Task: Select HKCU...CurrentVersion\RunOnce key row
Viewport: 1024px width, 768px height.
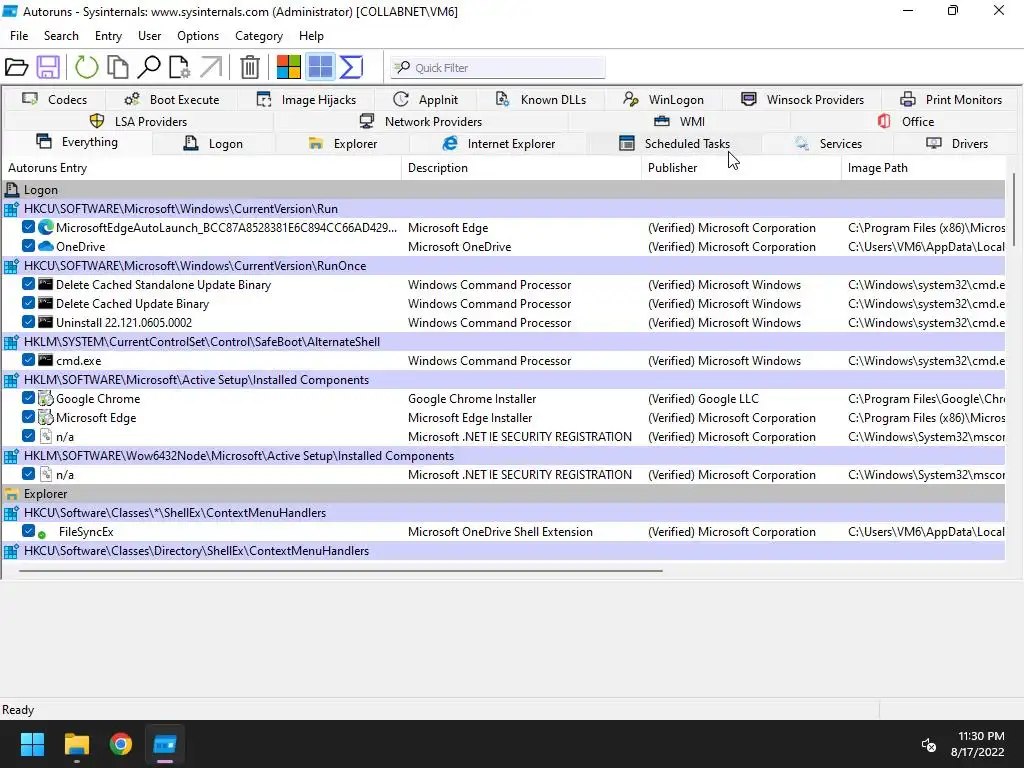Action: point(504,266)
